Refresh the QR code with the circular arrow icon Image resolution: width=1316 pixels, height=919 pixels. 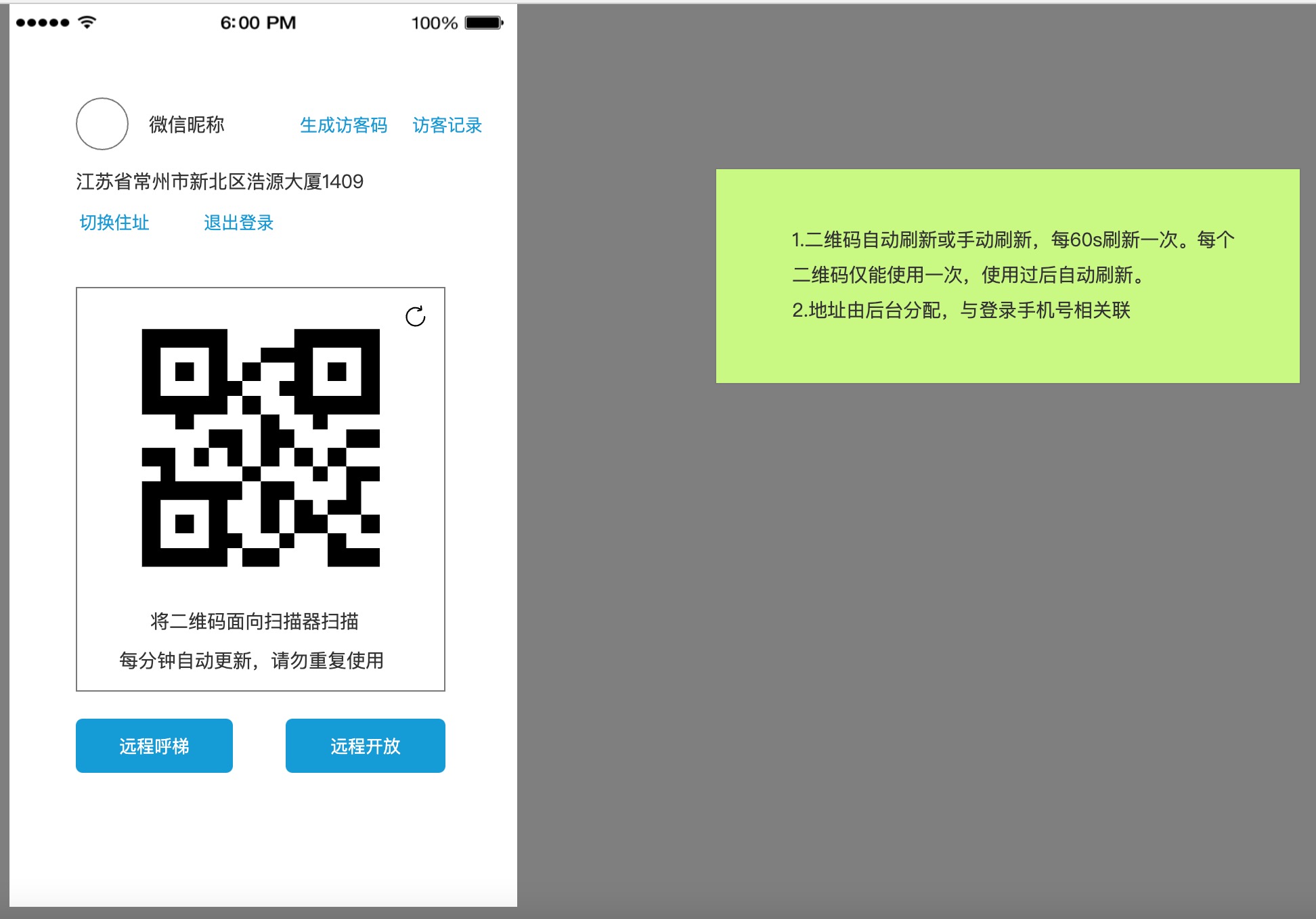pyautogui.click(x=415, y=316)
